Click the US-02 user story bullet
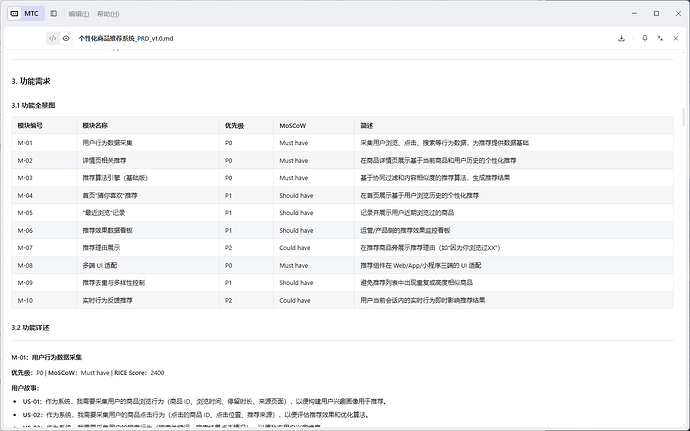The height and width of the screenshot is (431, 690). pos(196,415)
